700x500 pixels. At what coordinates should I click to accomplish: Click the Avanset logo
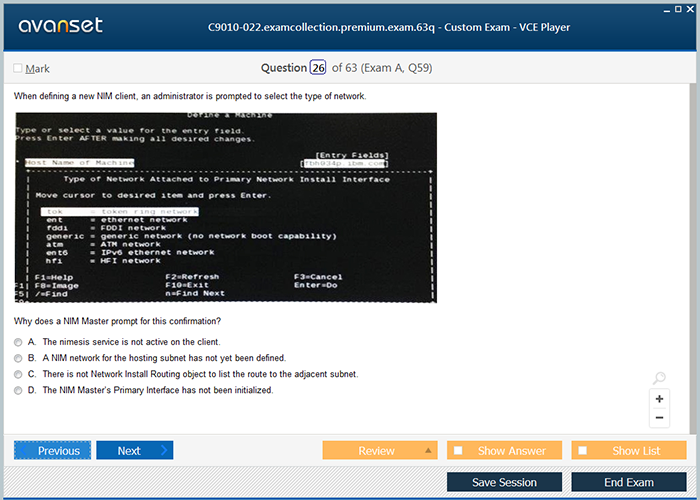click(x=59, y=26)
